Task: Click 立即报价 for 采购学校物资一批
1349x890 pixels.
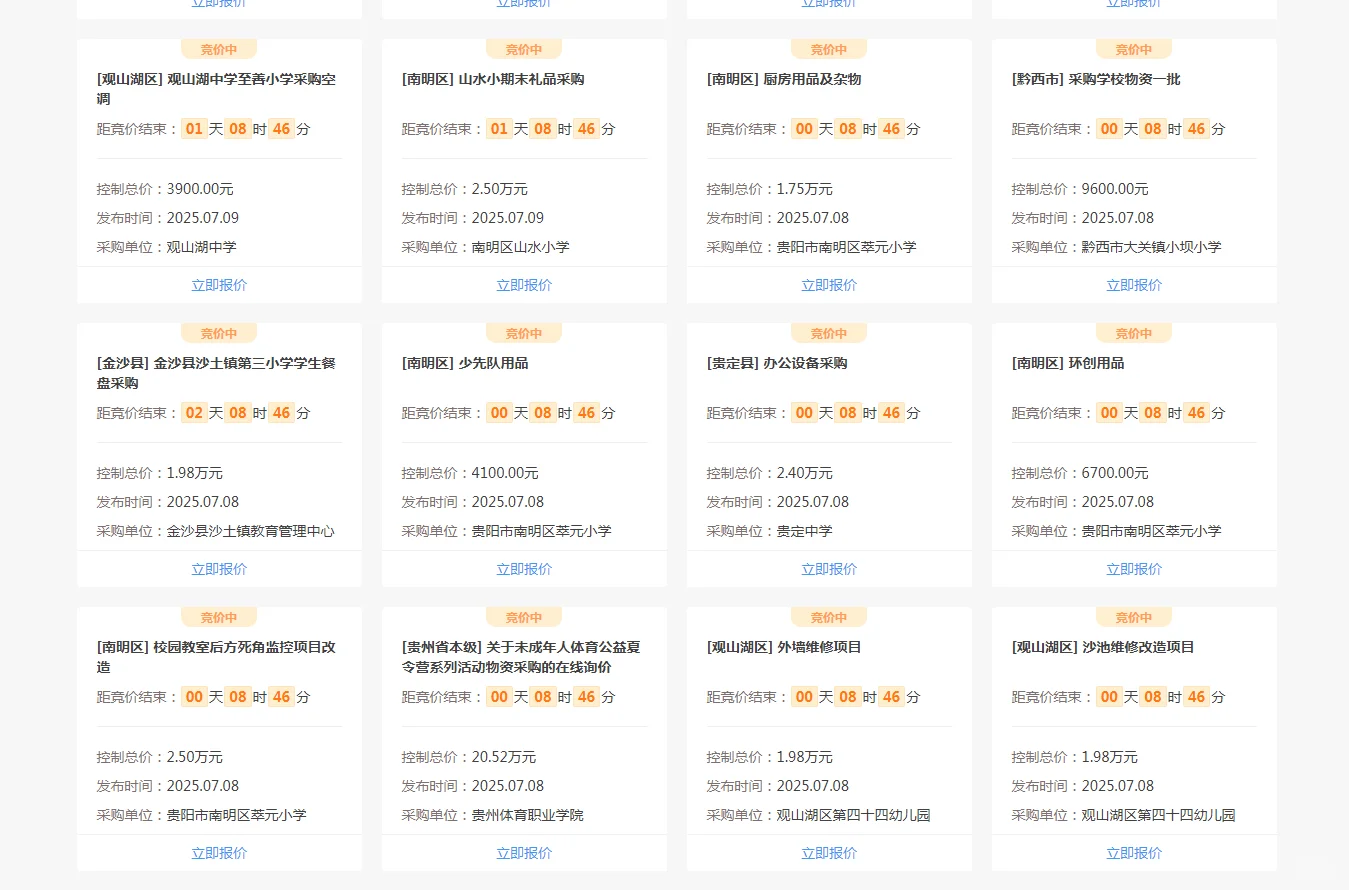Action: [x=1134, y=285]
